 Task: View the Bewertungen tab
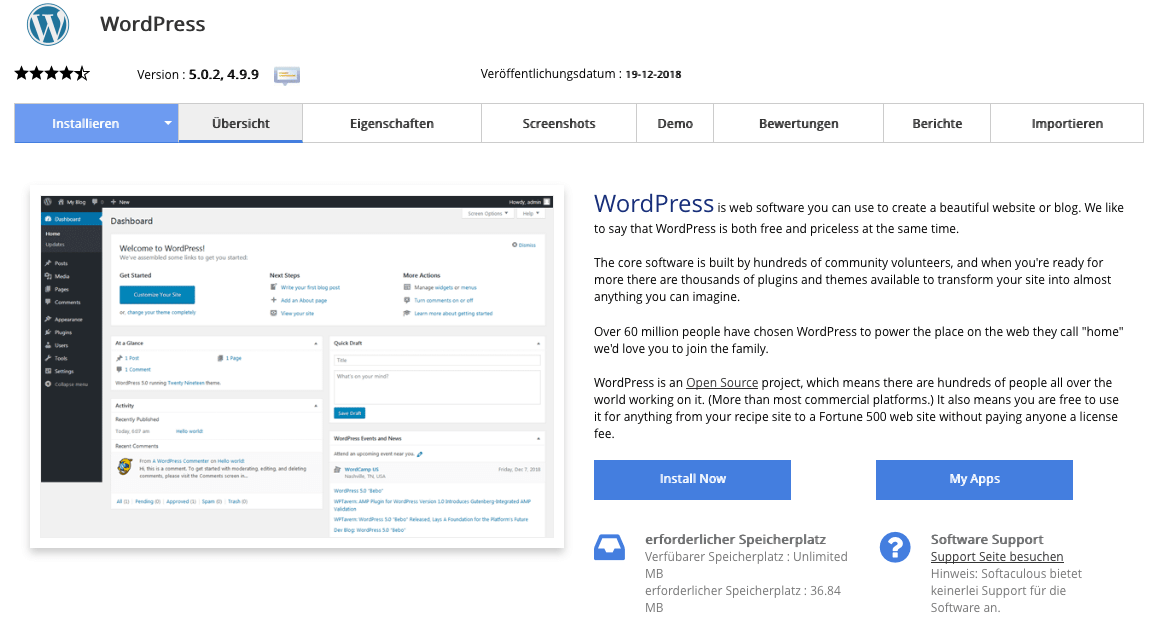pos(799,123)
